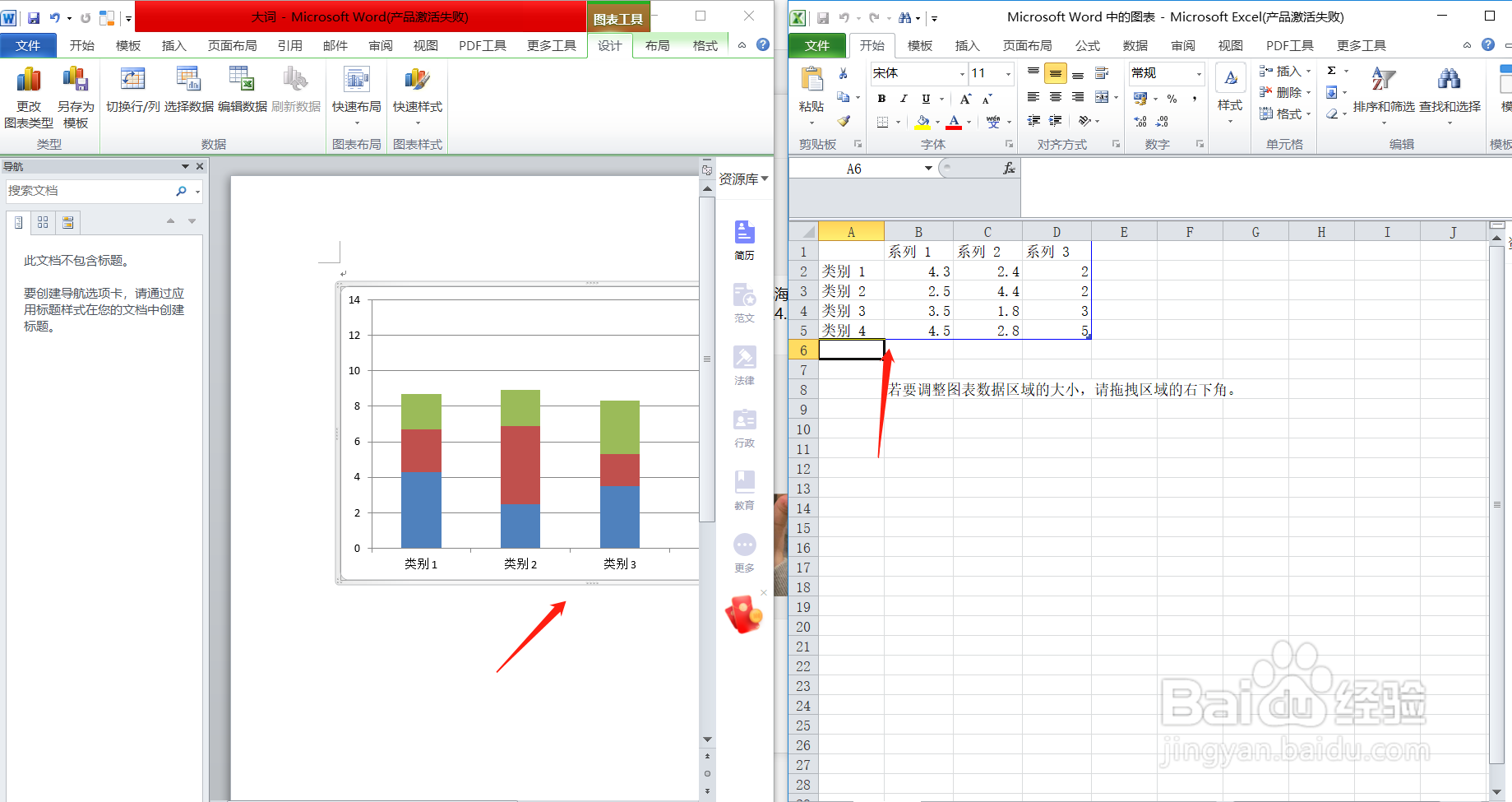Viewport: 1512px width, 802px height.
Task: Open the font name dropdown 宋体
Action: [962, 74]
